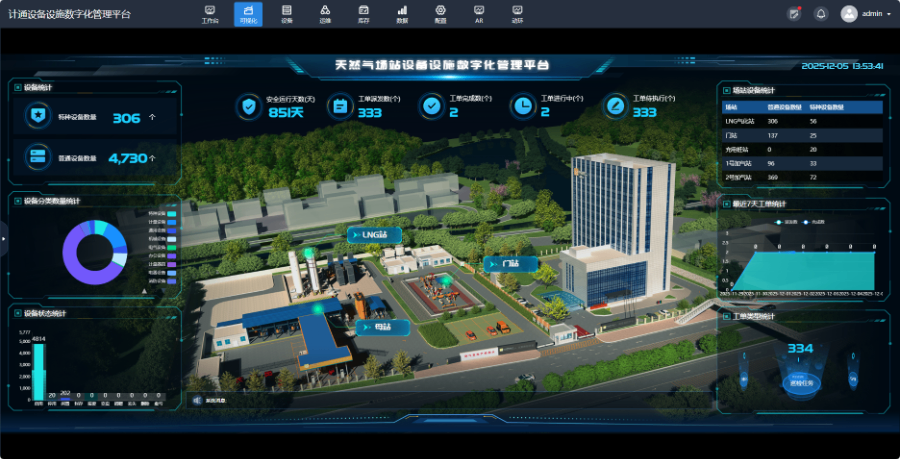This screenshot has height=459, width=900.
Task: Open the 数据 data chart icon
Action: pos(402,13)
